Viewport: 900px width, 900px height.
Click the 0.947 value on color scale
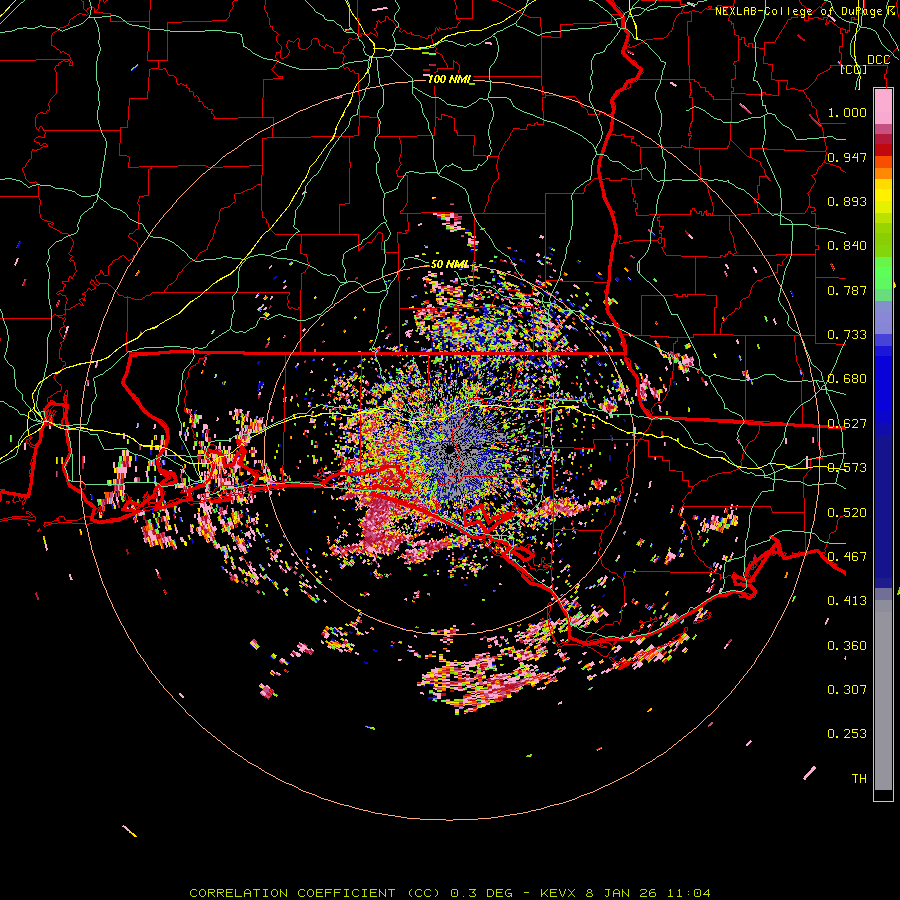847,157
